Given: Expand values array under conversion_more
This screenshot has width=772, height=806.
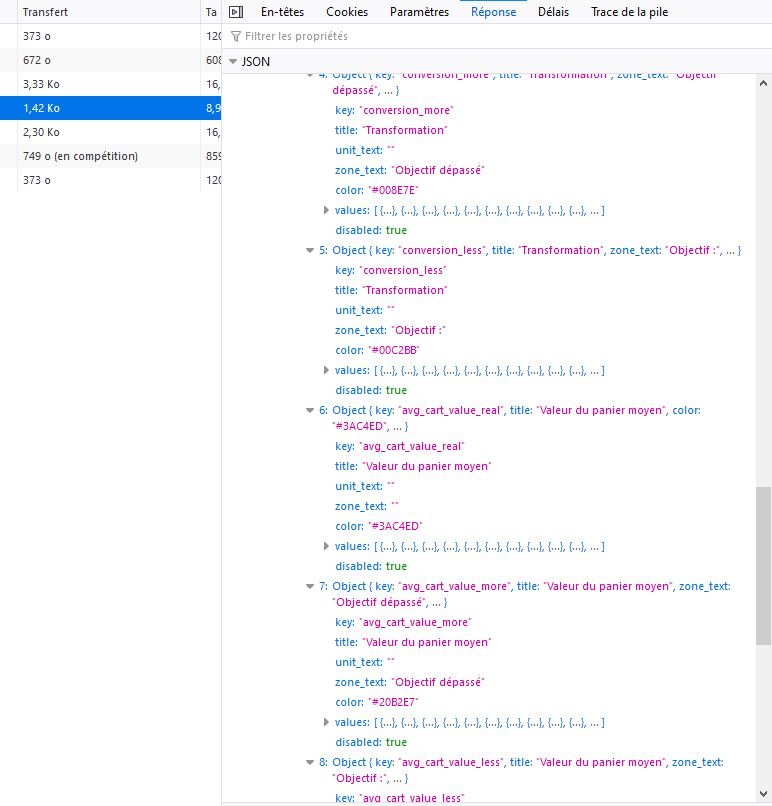Looking at the screenshot, I should click(x=326, y=210).
